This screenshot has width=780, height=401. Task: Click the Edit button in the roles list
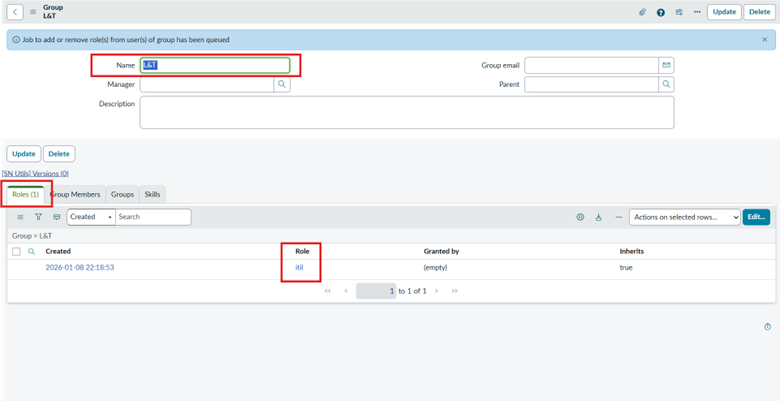(x=757, y=217)
